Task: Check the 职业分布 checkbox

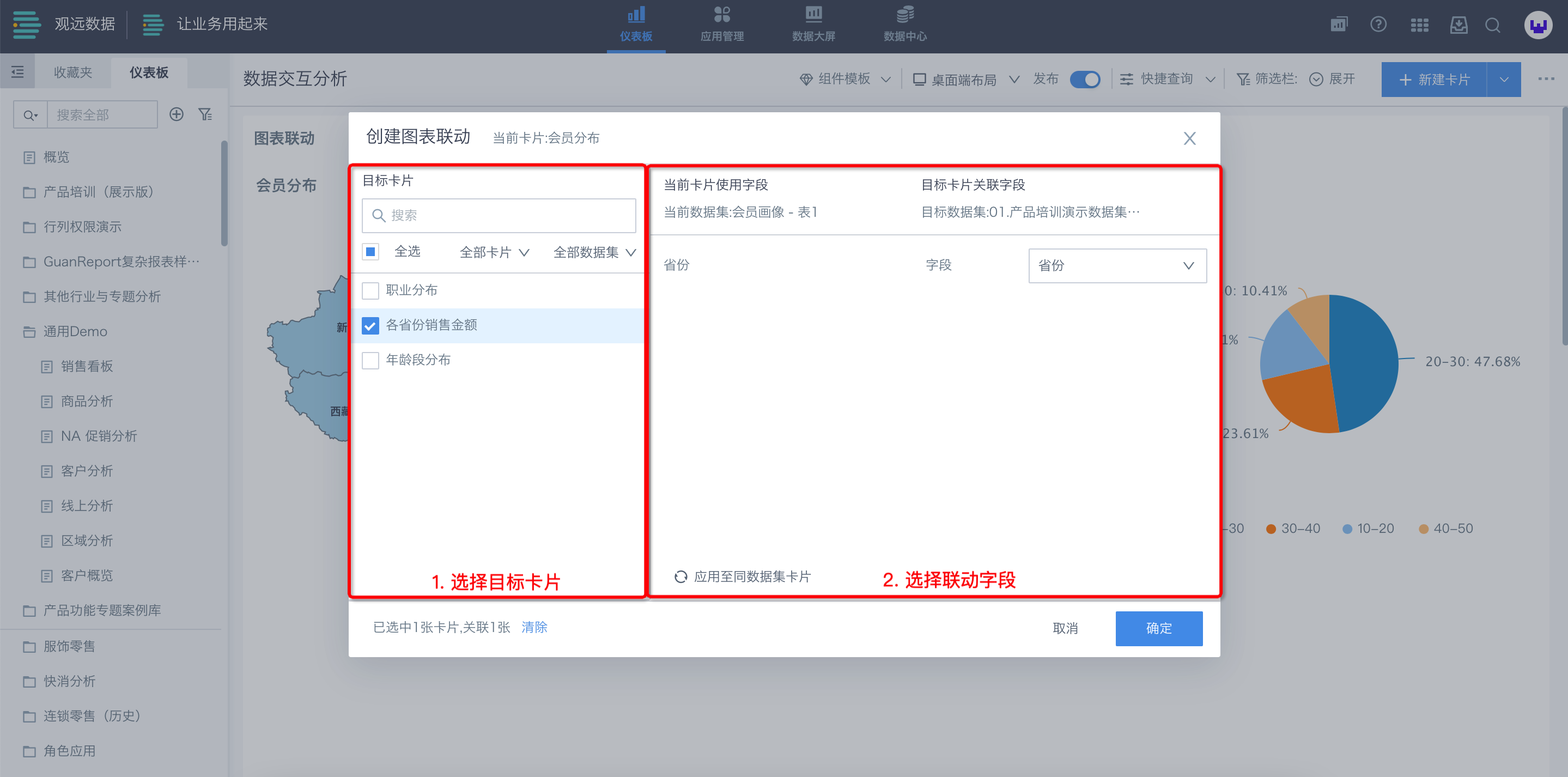Action: tap(370, 290)
